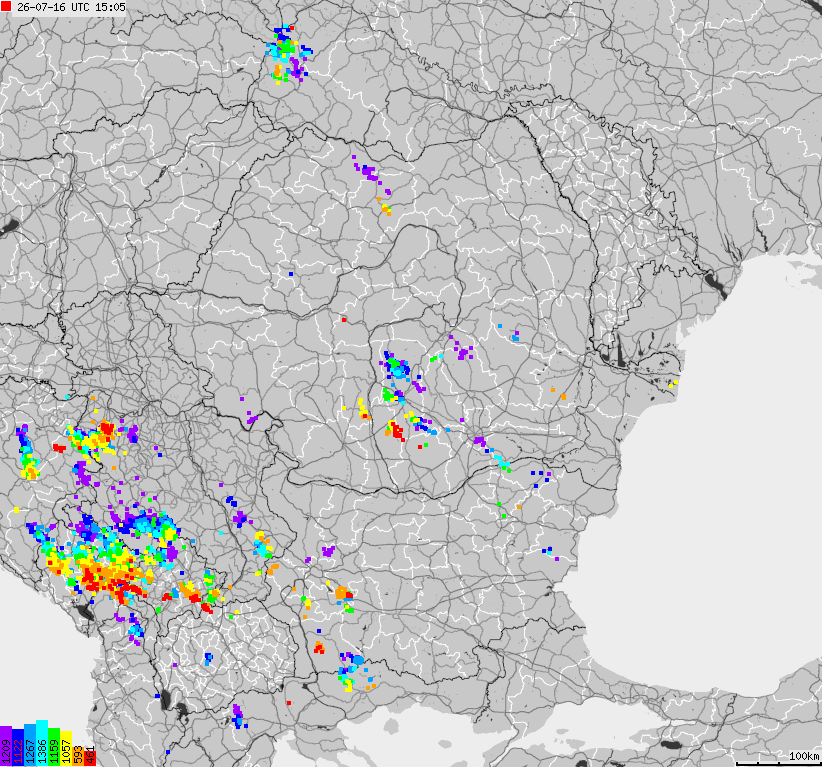
Task: Click the red square beside the timestamp
Action: 6,7
